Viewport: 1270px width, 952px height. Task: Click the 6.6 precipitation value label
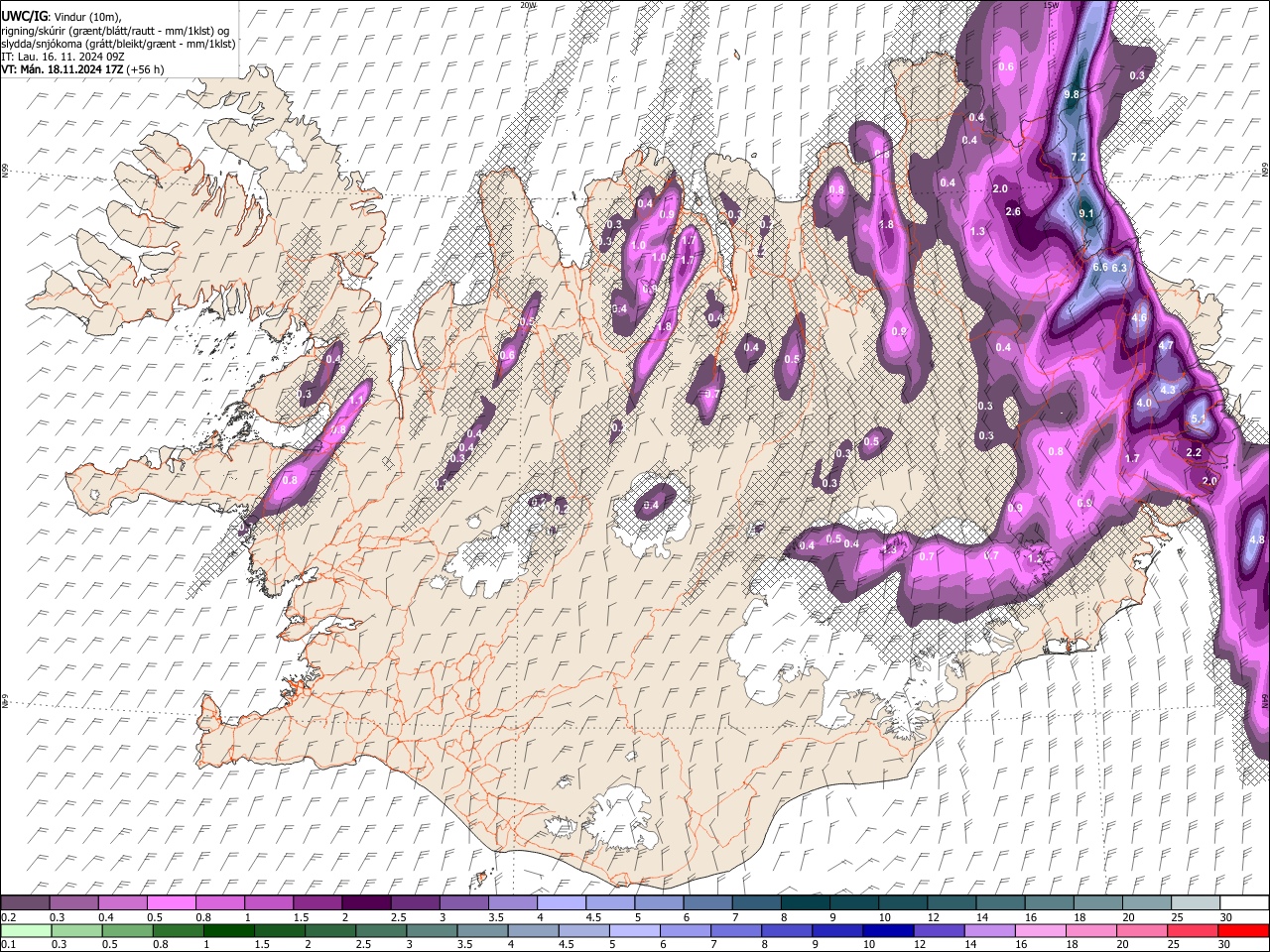(1100, 268)
